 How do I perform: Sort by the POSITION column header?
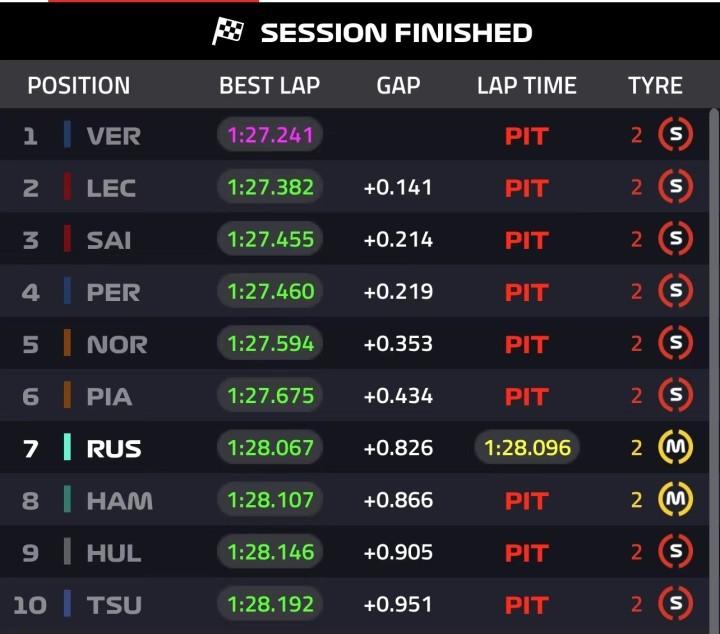click(78, 86)
